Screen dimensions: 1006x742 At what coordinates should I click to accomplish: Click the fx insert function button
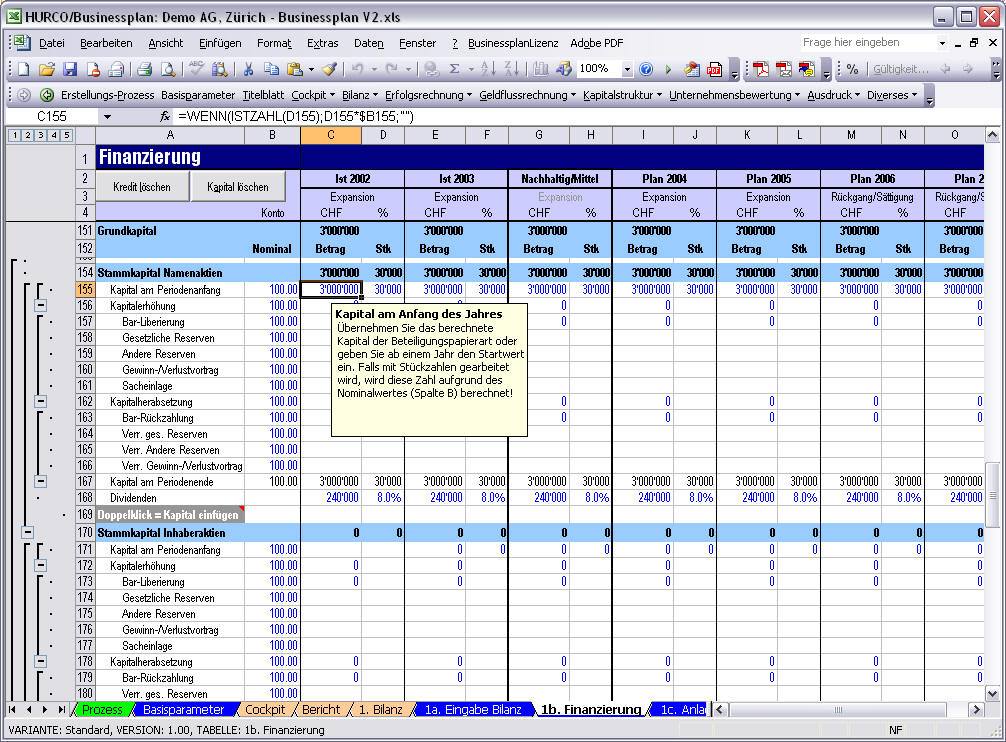click(x=165, y=117)
